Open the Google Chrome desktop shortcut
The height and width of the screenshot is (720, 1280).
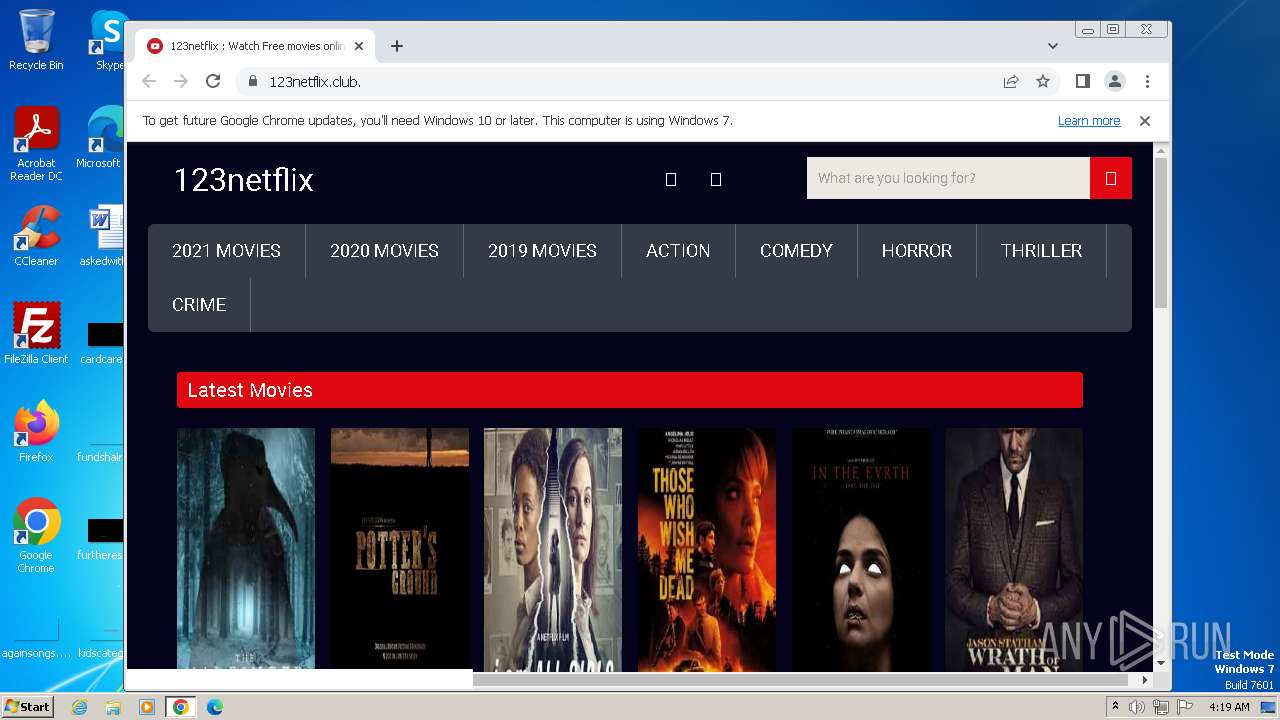click(36, 536)
